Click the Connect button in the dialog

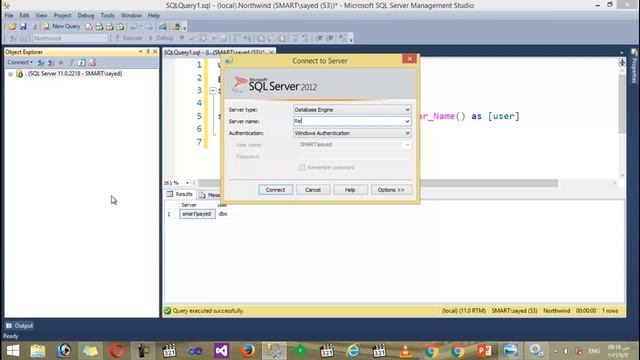[x=276, y=190]
